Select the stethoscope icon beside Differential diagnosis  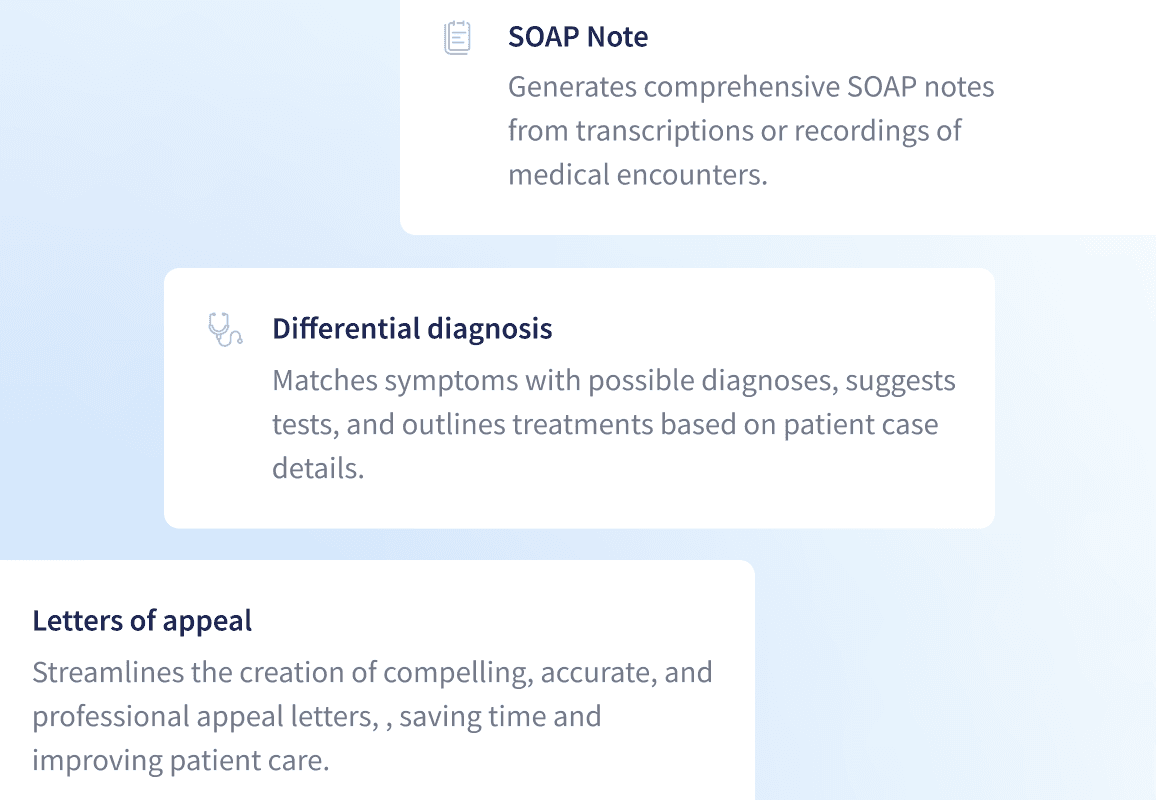pos(226,330)
